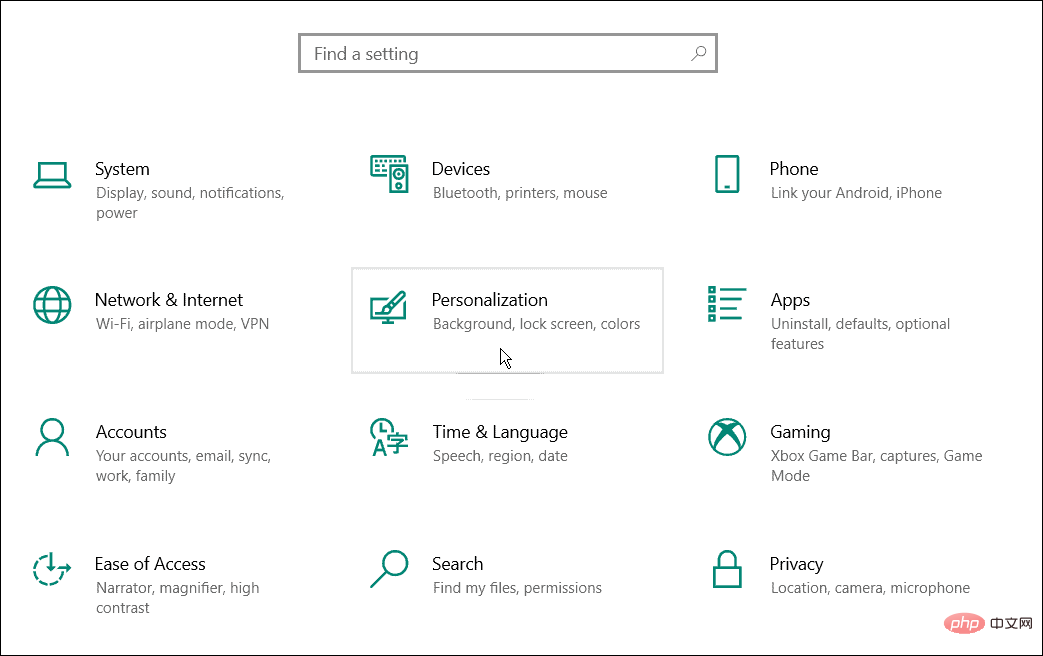The width and height of the screenshot is (1043, 656).
Task: Click 'Narrator, magnifier, high contrast' description
Action: [178, 597]
